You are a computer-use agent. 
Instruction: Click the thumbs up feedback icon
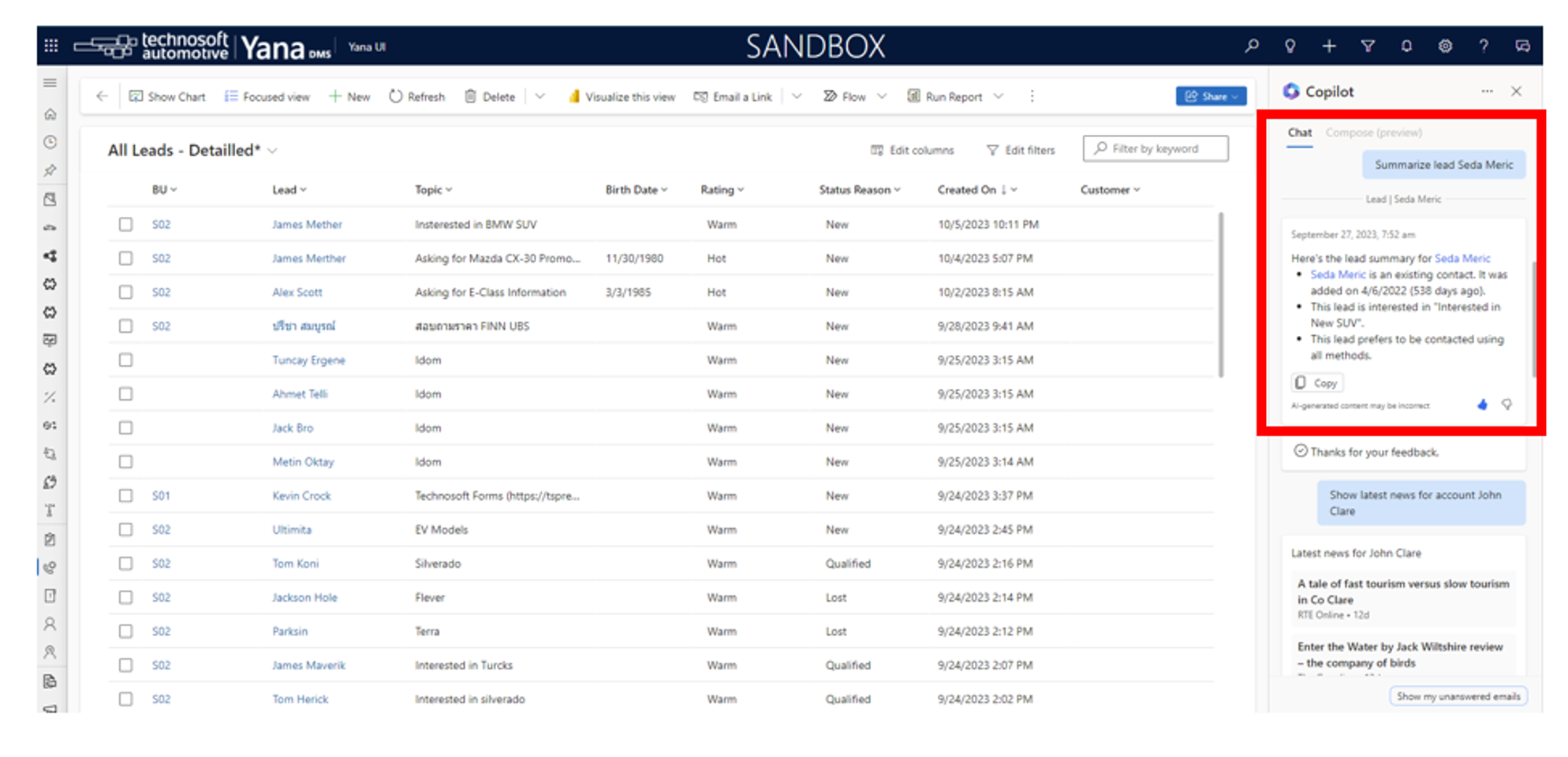click(1482, 405)
